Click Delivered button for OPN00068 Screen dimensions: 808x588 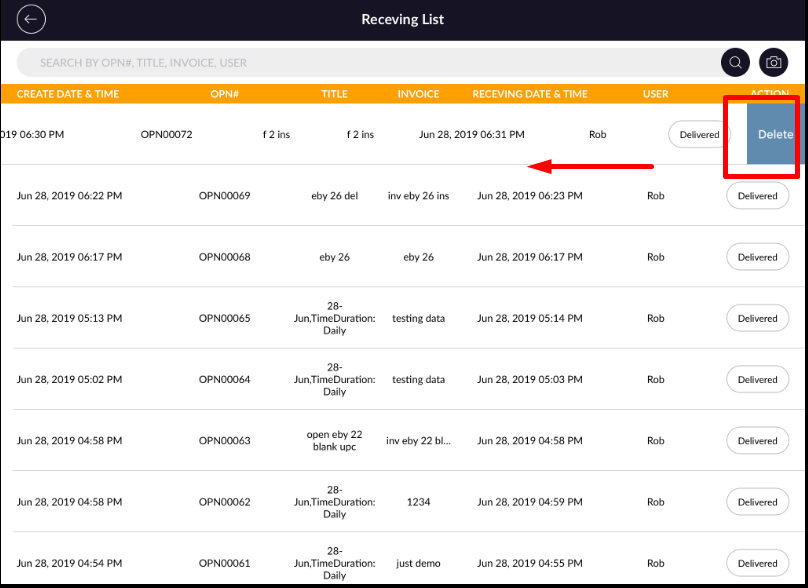[x=757, y=257]
